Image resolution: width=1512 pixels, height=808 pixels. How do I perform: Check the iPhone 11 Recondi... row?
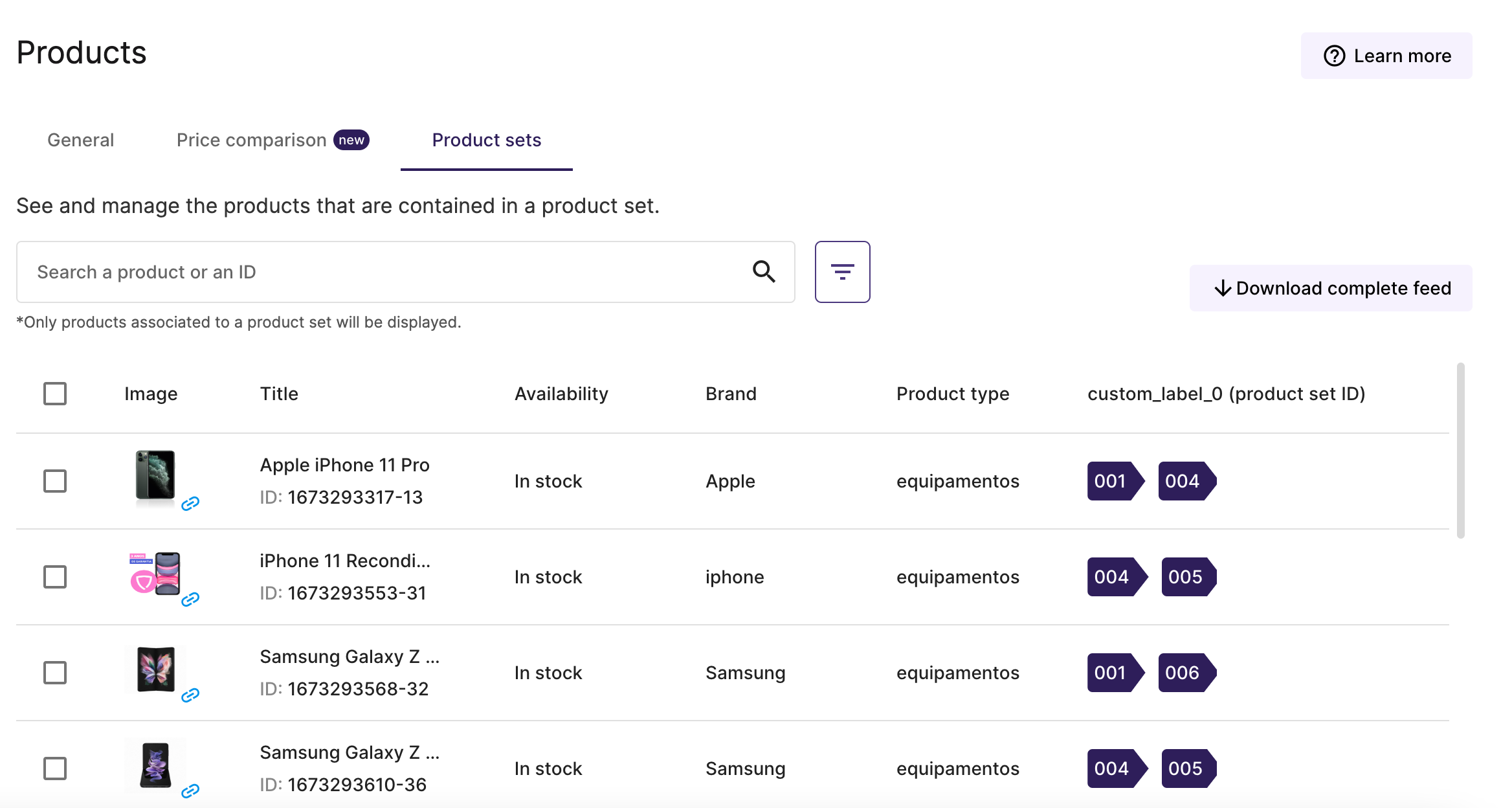click(x=55, y=577)
